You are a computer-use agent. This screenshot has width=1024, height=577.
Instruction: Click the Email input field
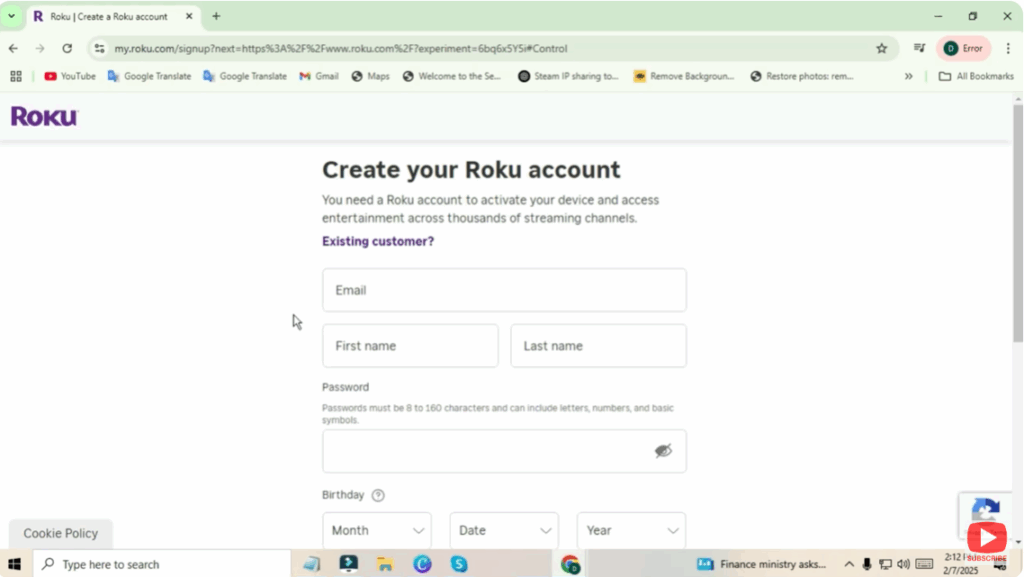(x=503, y=290)
